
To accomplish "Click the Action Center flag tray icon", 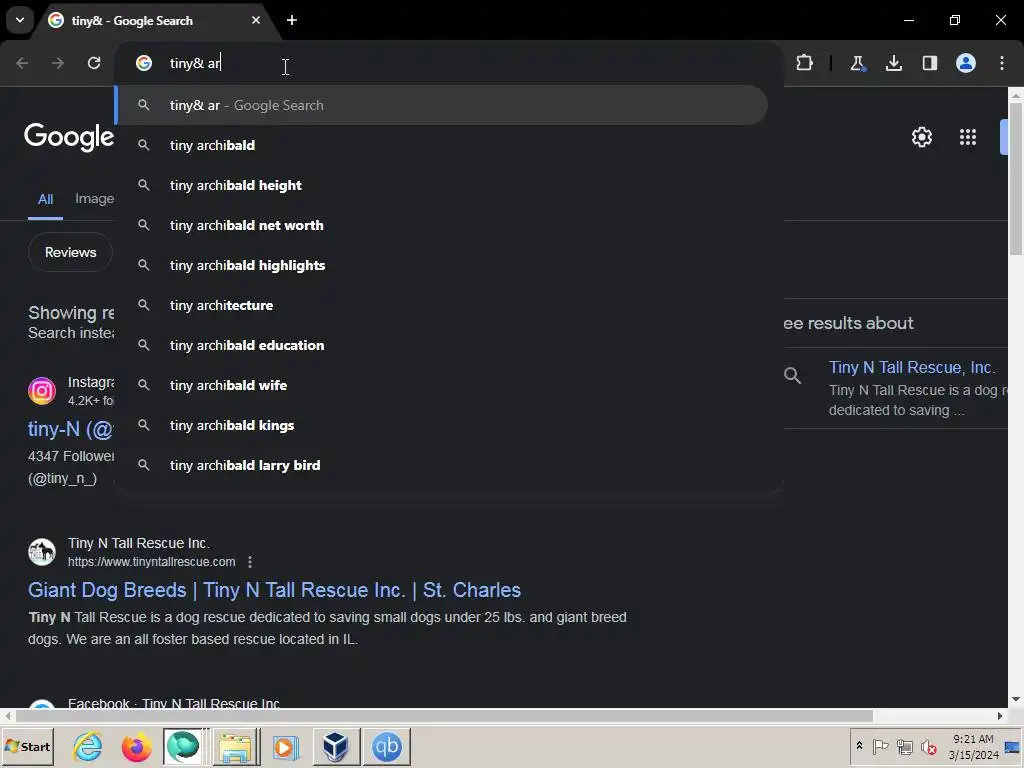I will click(880, 746).
